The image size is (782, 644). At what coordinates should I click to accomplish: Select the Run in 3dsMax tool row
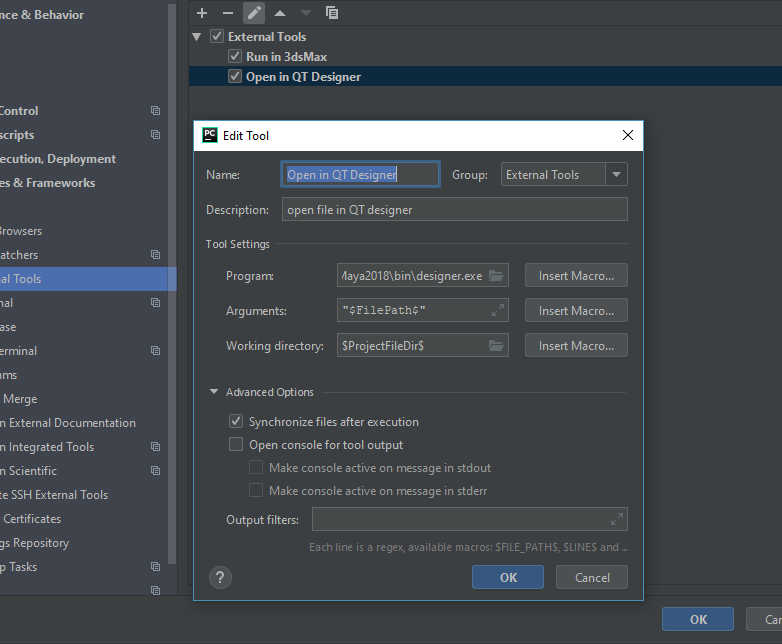(x=485, y=56)
